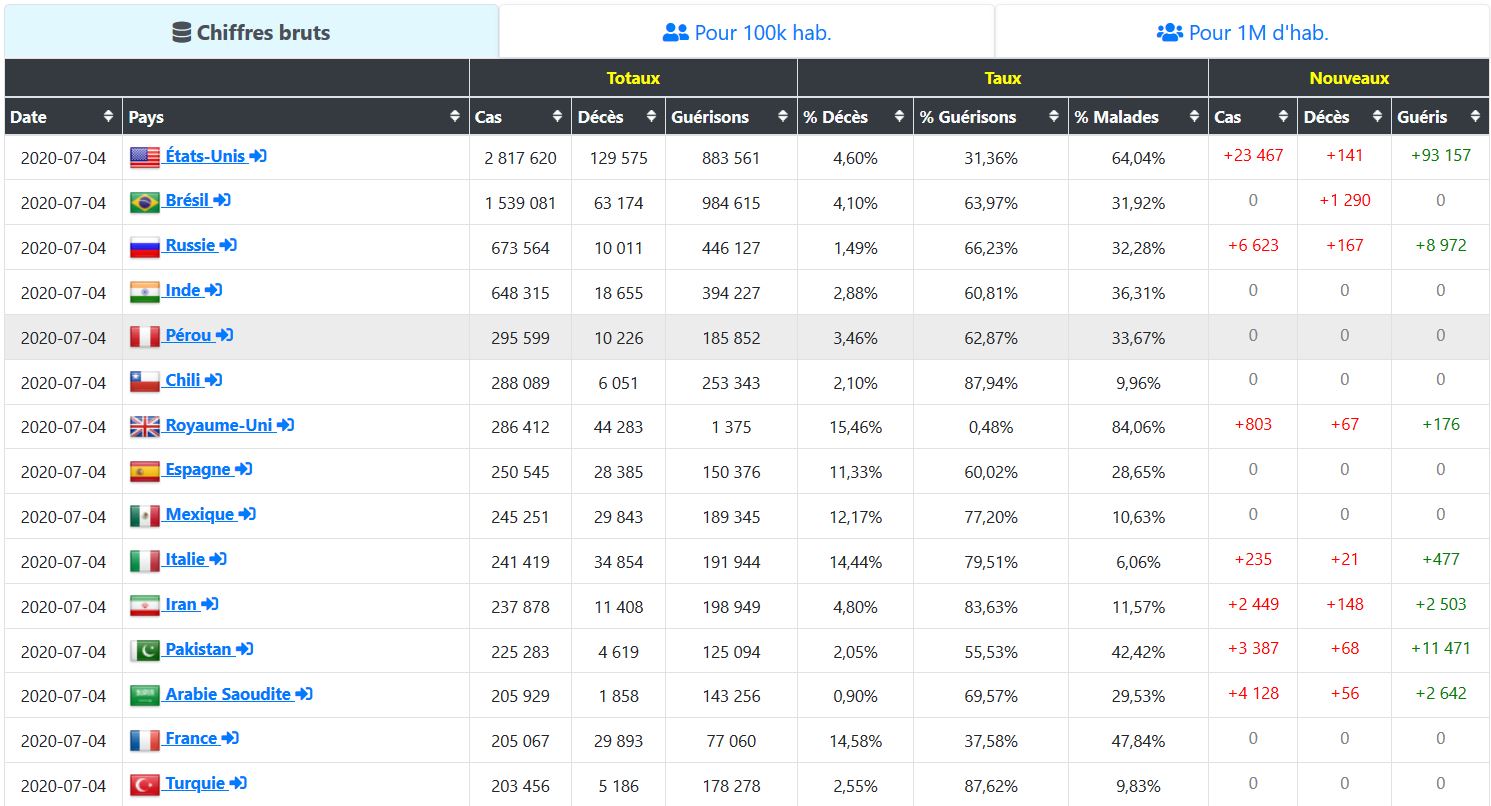
Task: Click the United States flag icon
Action: [145, 157]
